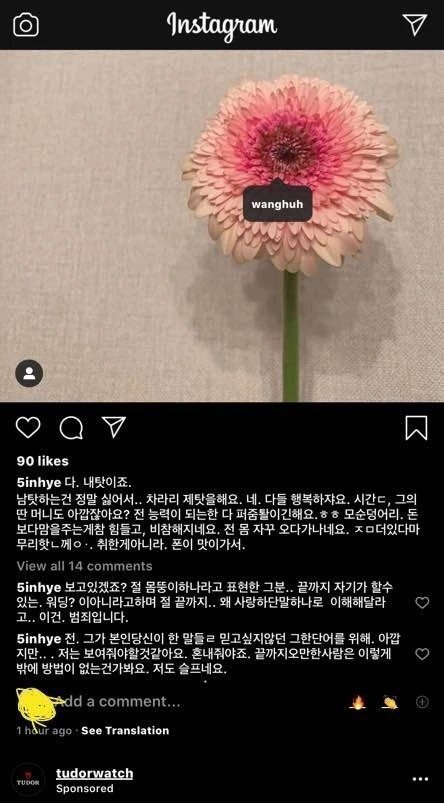Tap the tagged people icon on photo
444x803 pixels.
pos(29,373)
